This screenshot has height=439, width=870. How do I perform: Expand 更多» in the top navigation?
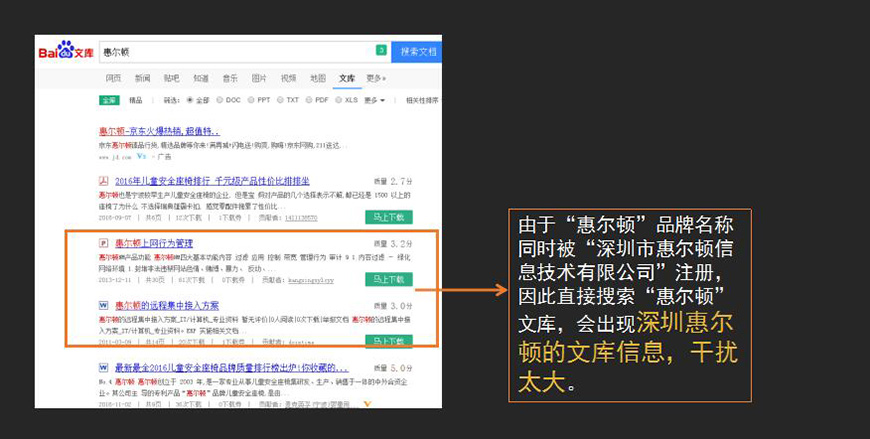pos(376,78)
